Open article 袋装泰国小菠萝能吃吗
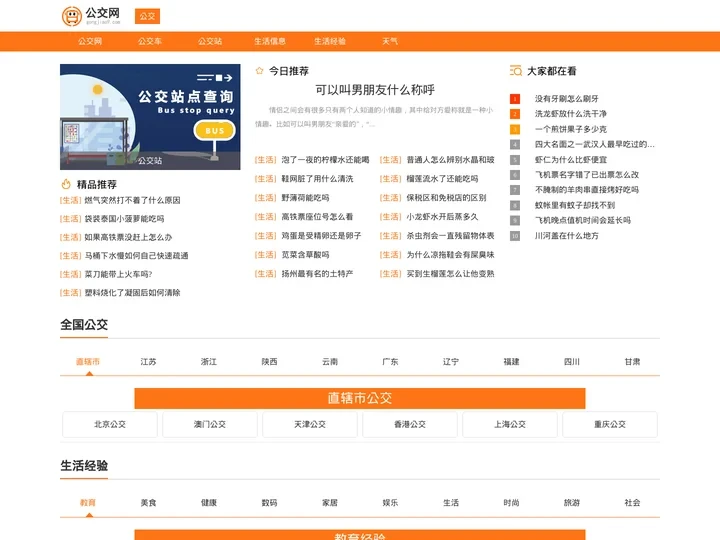Screen dimensions: 720x540 click(x=124, y=219)
